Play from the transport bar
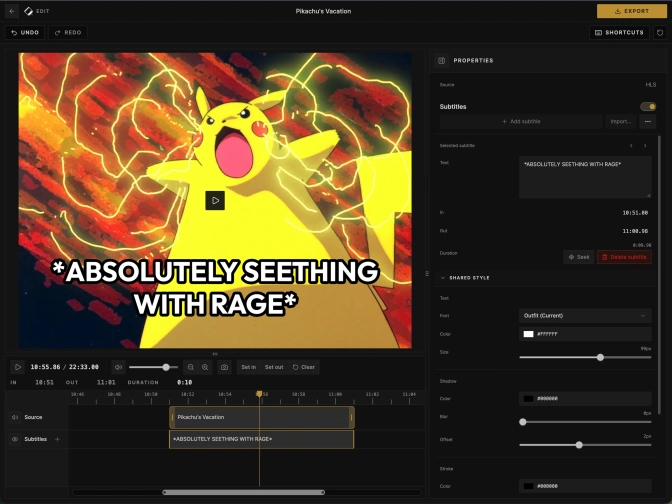Image resolution: width=672 pixels, height=504 pixels. pyautogui.click(x=18, y=367)
